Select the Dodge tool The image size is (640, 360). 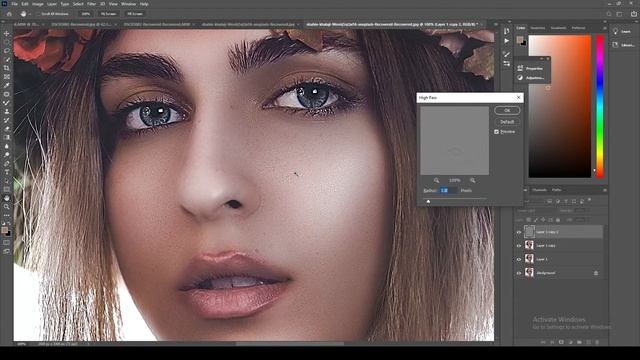(7, 155)
